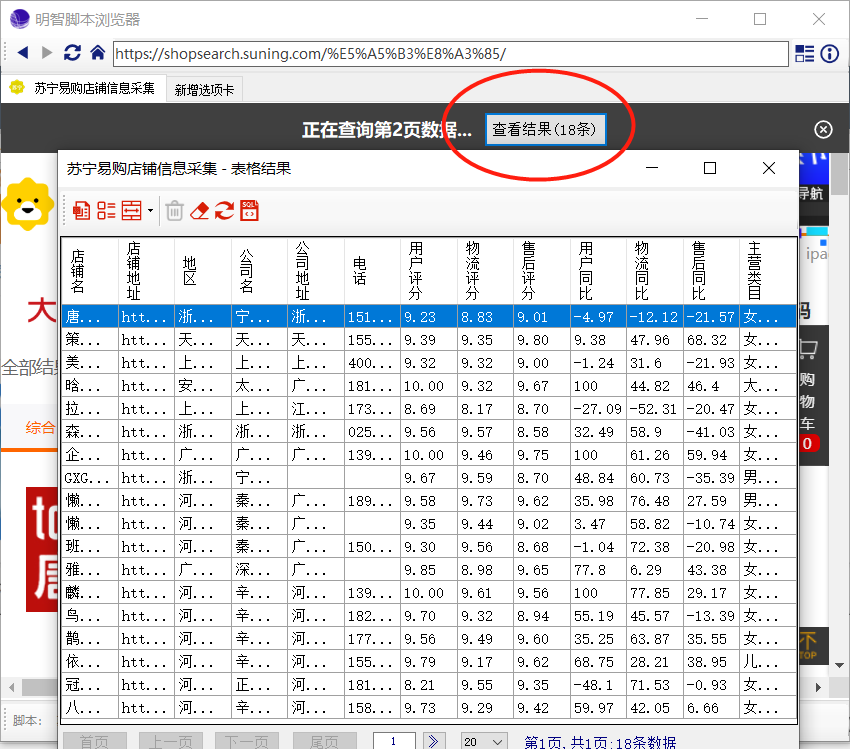
Task: Click the greyed trash delete icon
Action: coord(175,211)
